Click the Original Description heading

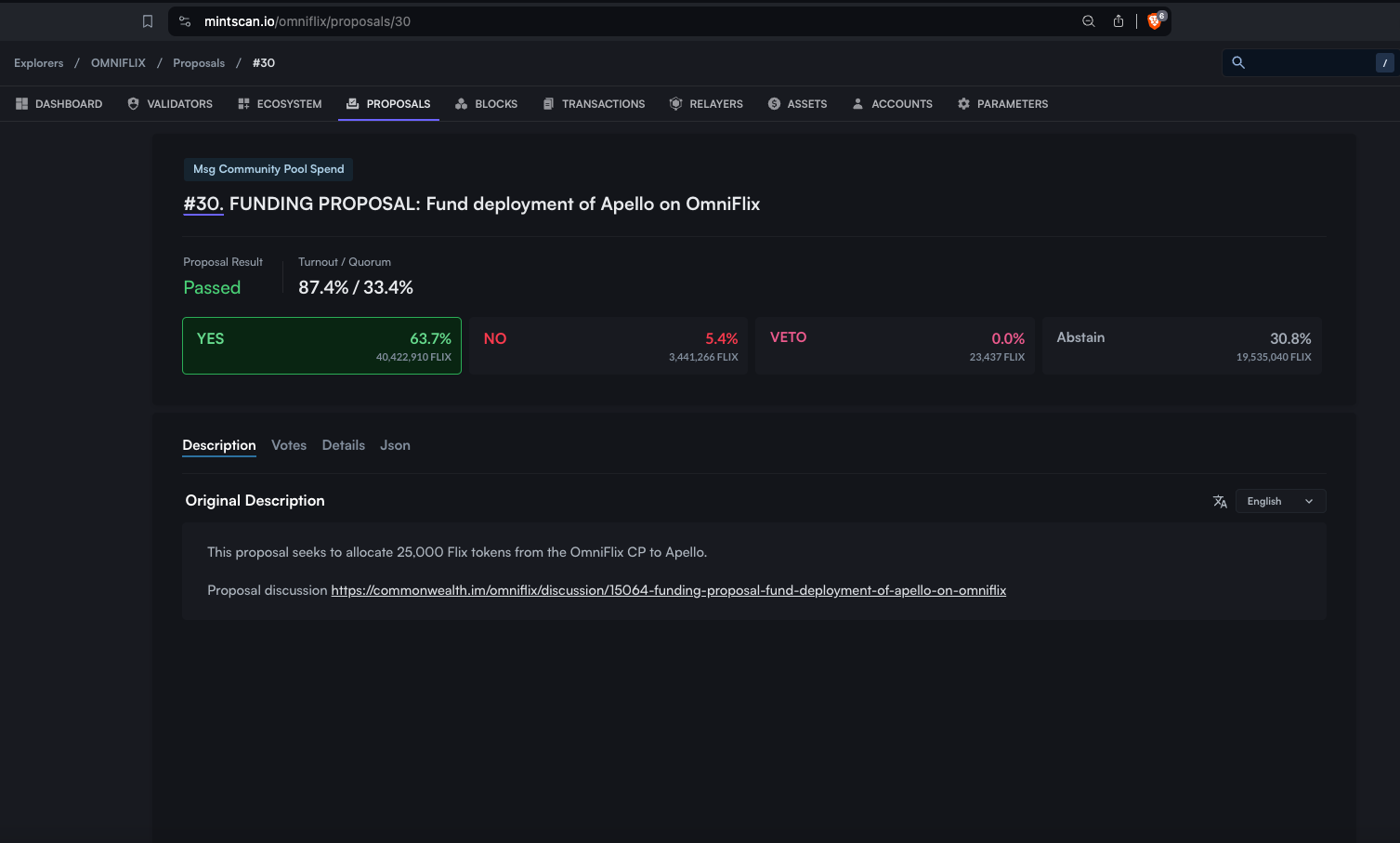[x=255, y=501]
